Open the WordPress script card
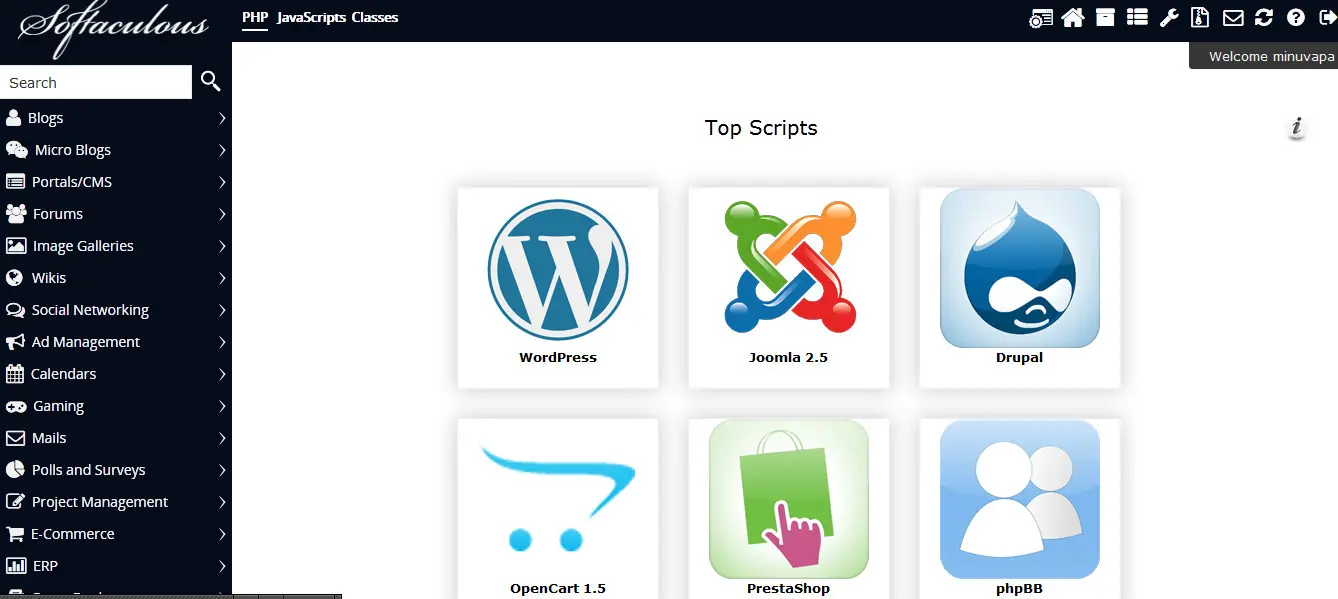The height and width of the screenshot is (599, 1338). point(558,288)
